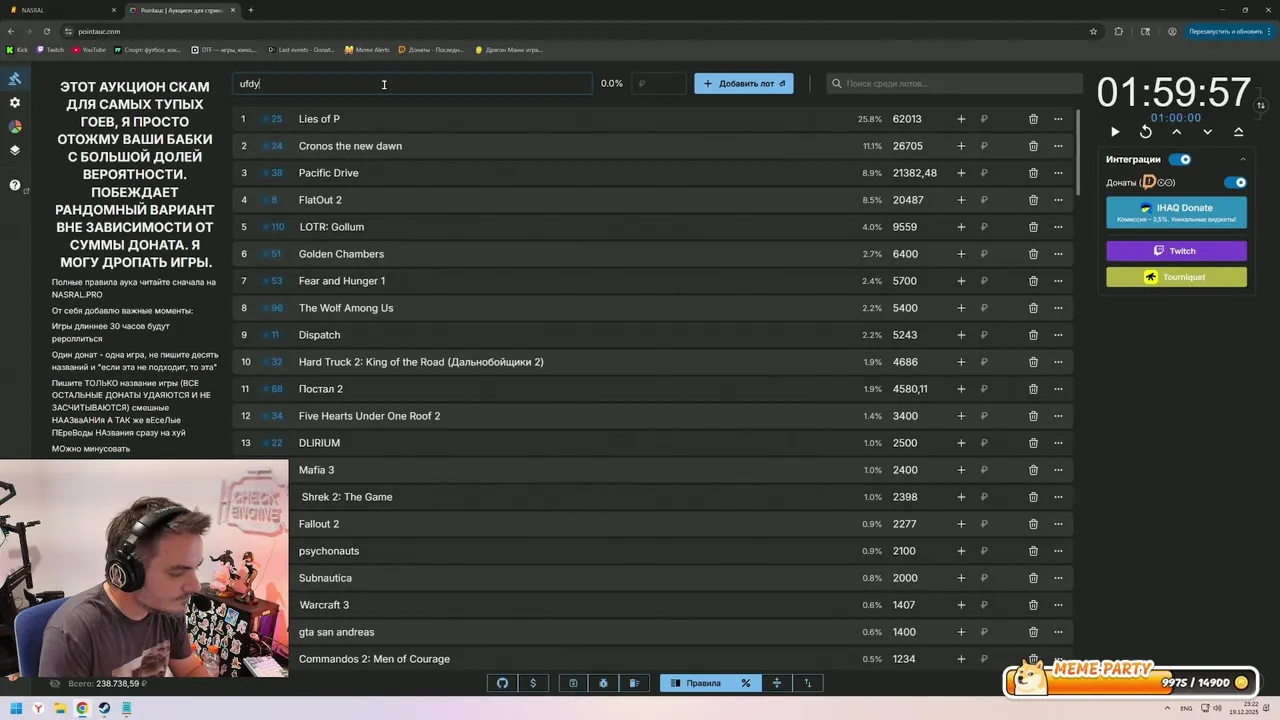Connect Tourniquet integration
The height and width of the screenshot is (720, 1280).
click(x=1176, y=277)
